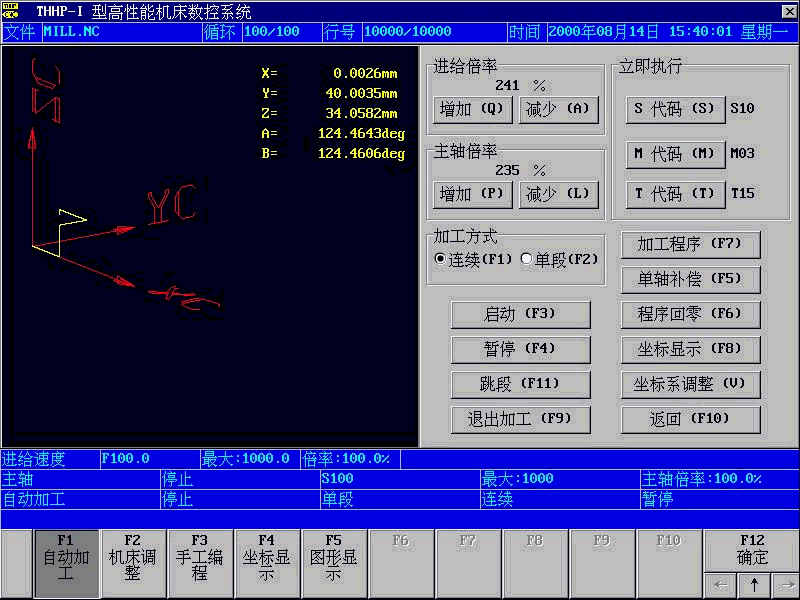Select the F3 手工编程 softkey
Screen dimensions: 800x600
pyautogui.click(x=200, y=563)
